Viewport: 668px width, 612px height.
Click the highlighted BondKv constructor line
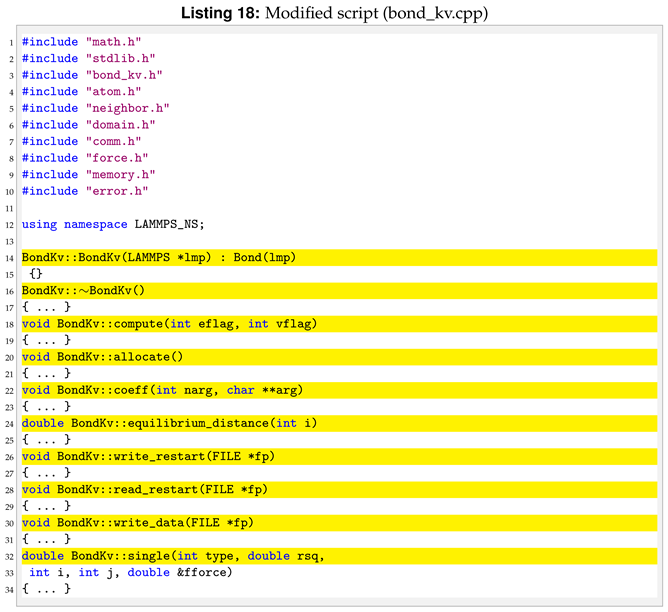pos(339,258)
